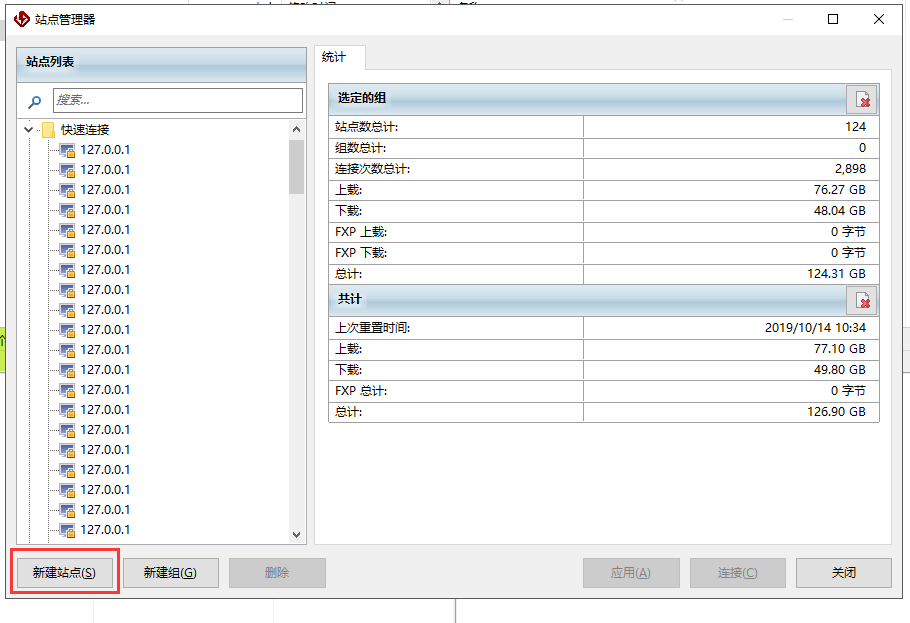Click the 快速连接 folder icon
The width and height of the screenshot is (910, 623).
click(47, 130)
